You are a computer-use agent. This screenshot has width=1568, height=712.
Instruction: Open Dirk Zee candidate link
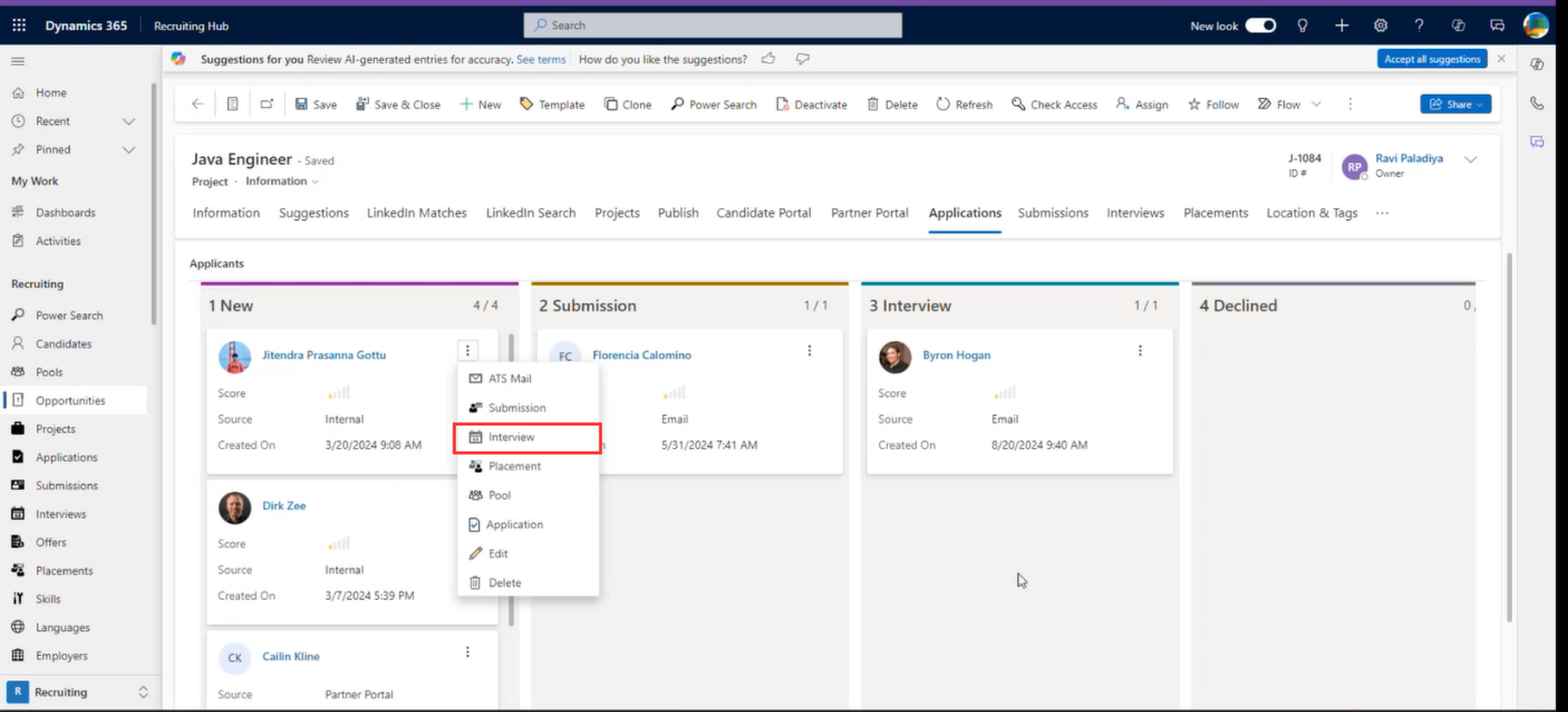(x=284, y=506)
